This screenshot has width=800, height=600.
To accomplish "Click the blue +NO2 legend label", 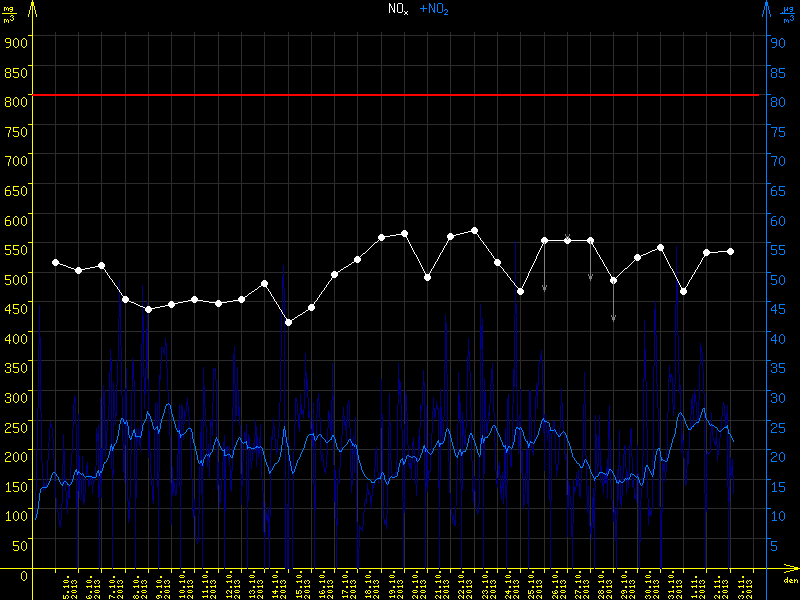I will point(433,9).
